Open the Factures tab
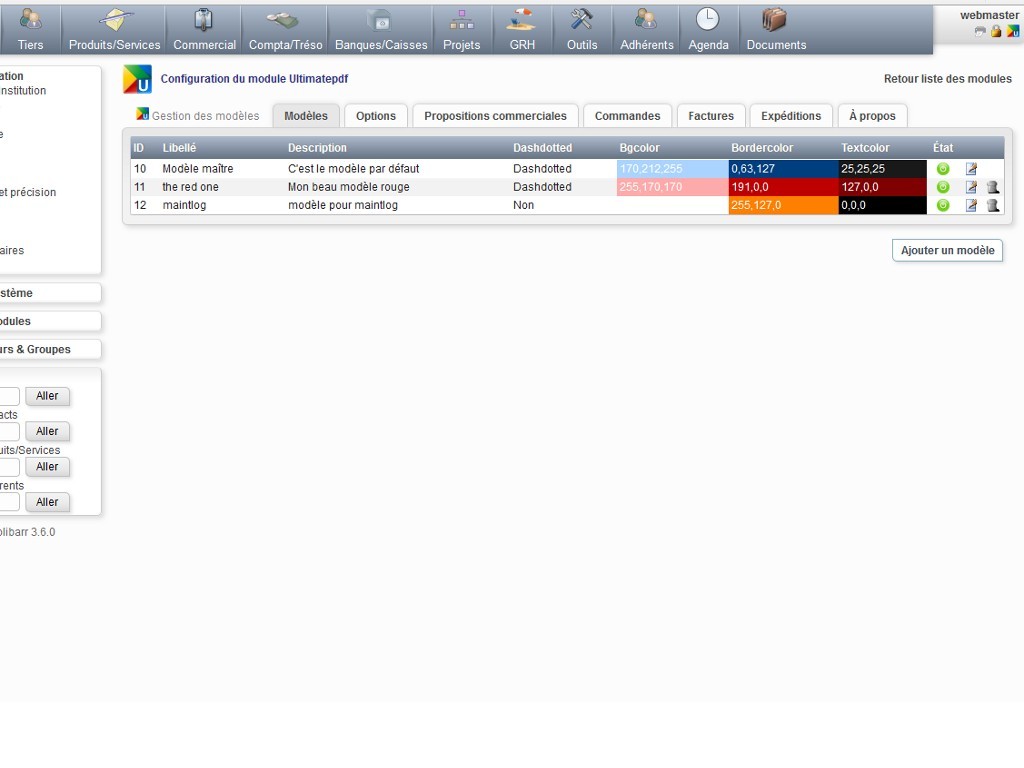This screenshot has width=1024, height=768. pyautogui.click(x=711, y=116)
